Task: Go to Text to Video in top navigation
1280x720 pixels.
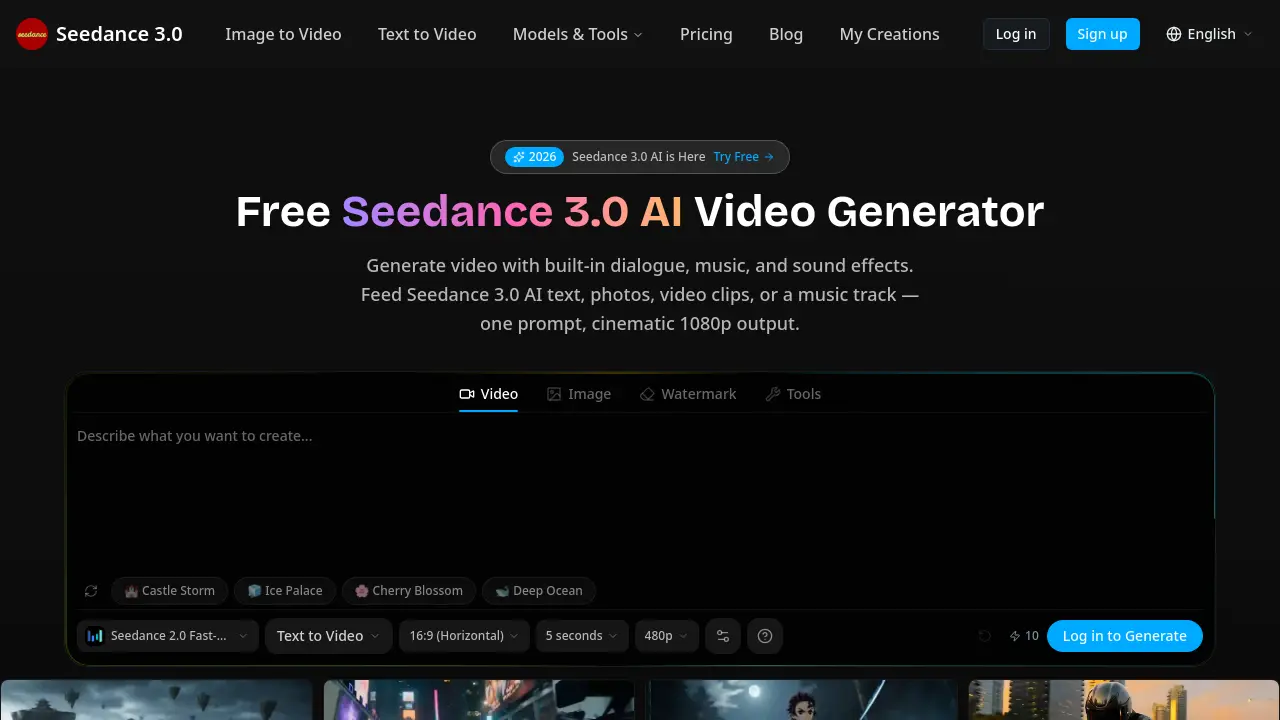Action: tap(427, 34)
